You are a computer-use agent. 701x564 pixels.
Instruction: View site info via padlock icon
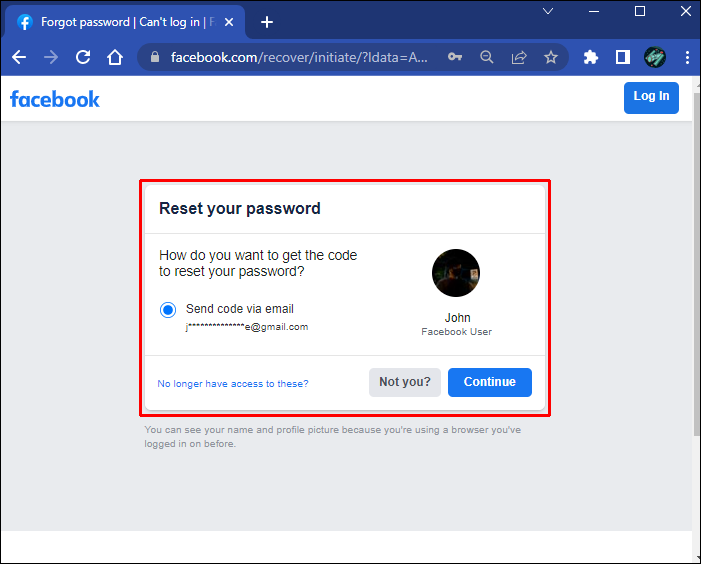pyautogui.click(x=154, y=57)
